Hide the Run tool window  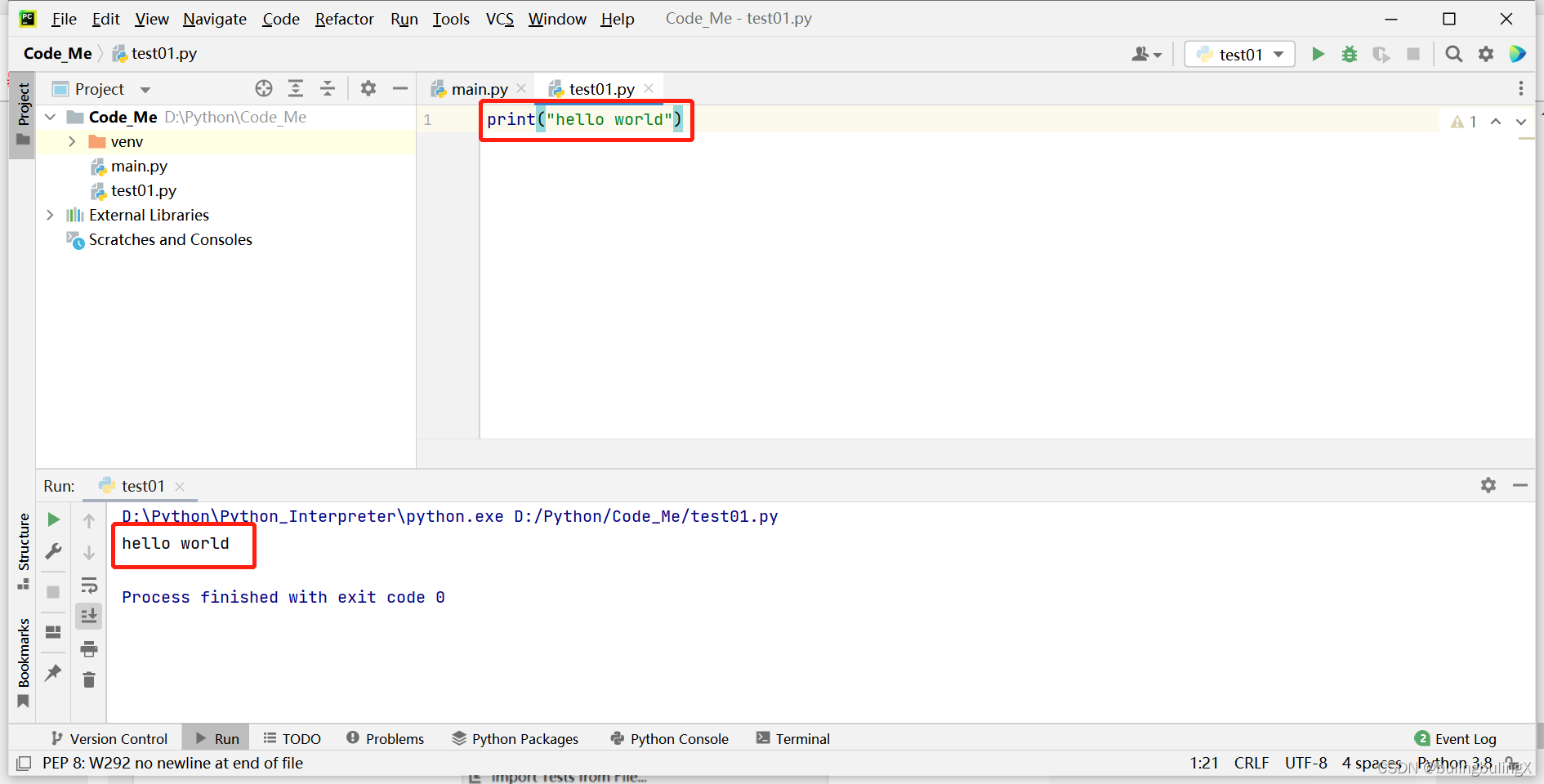(1520, 485)
